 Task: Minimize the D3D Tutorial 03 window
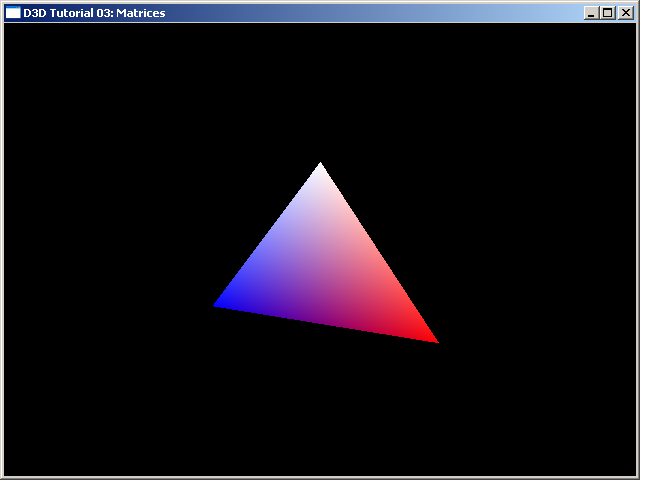tap(591, 13)
